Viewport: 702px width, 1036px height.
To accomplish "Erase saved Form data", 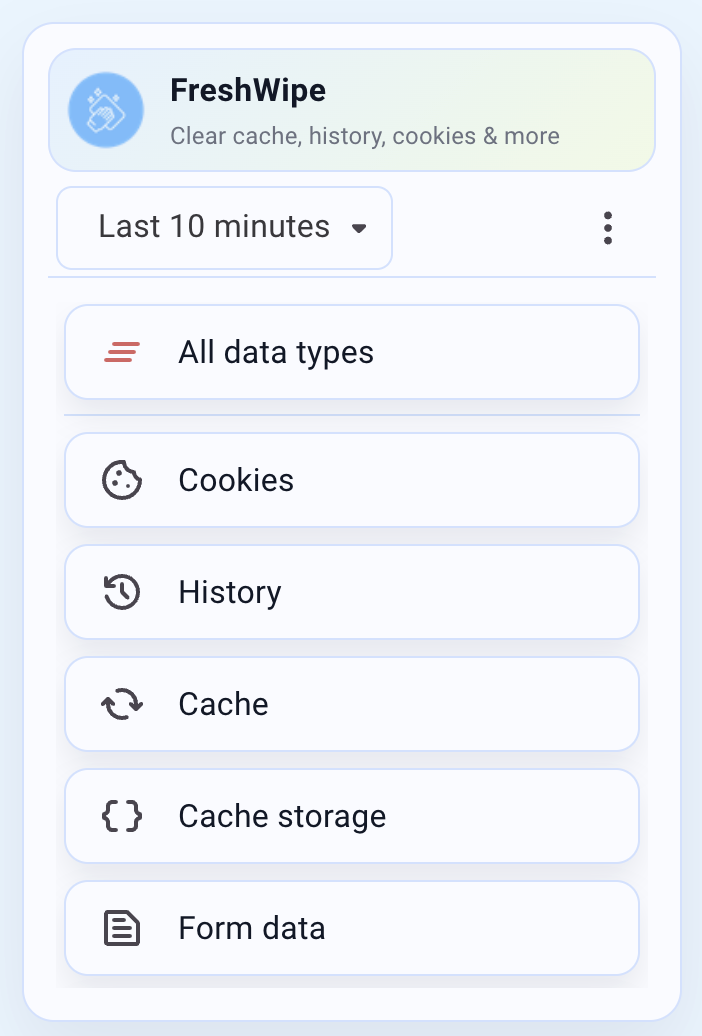I will pos(351,928).
